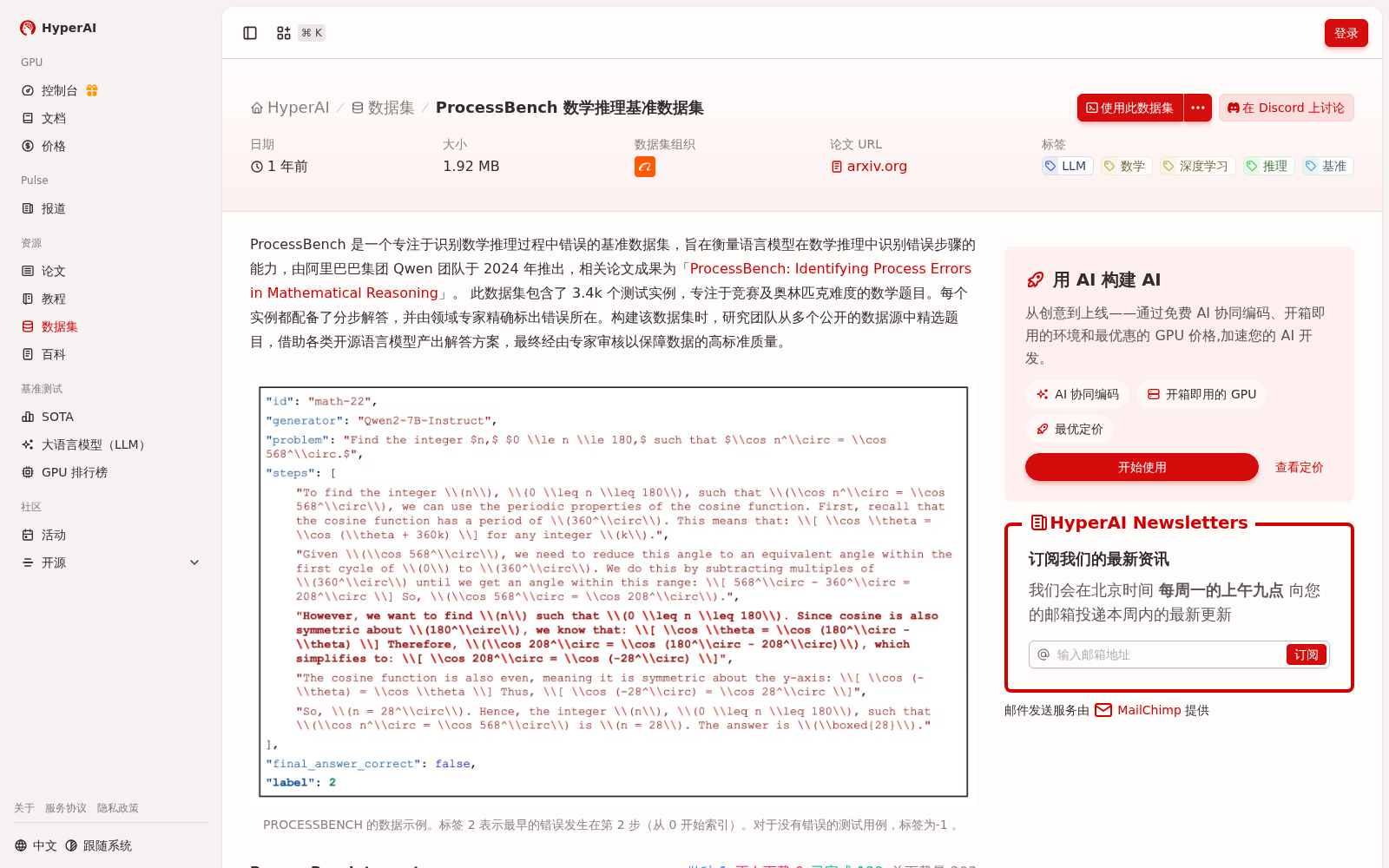Click the rocket icon beside 用 AI 构建 AI
1389x868 pixels.
point(1035,279)
